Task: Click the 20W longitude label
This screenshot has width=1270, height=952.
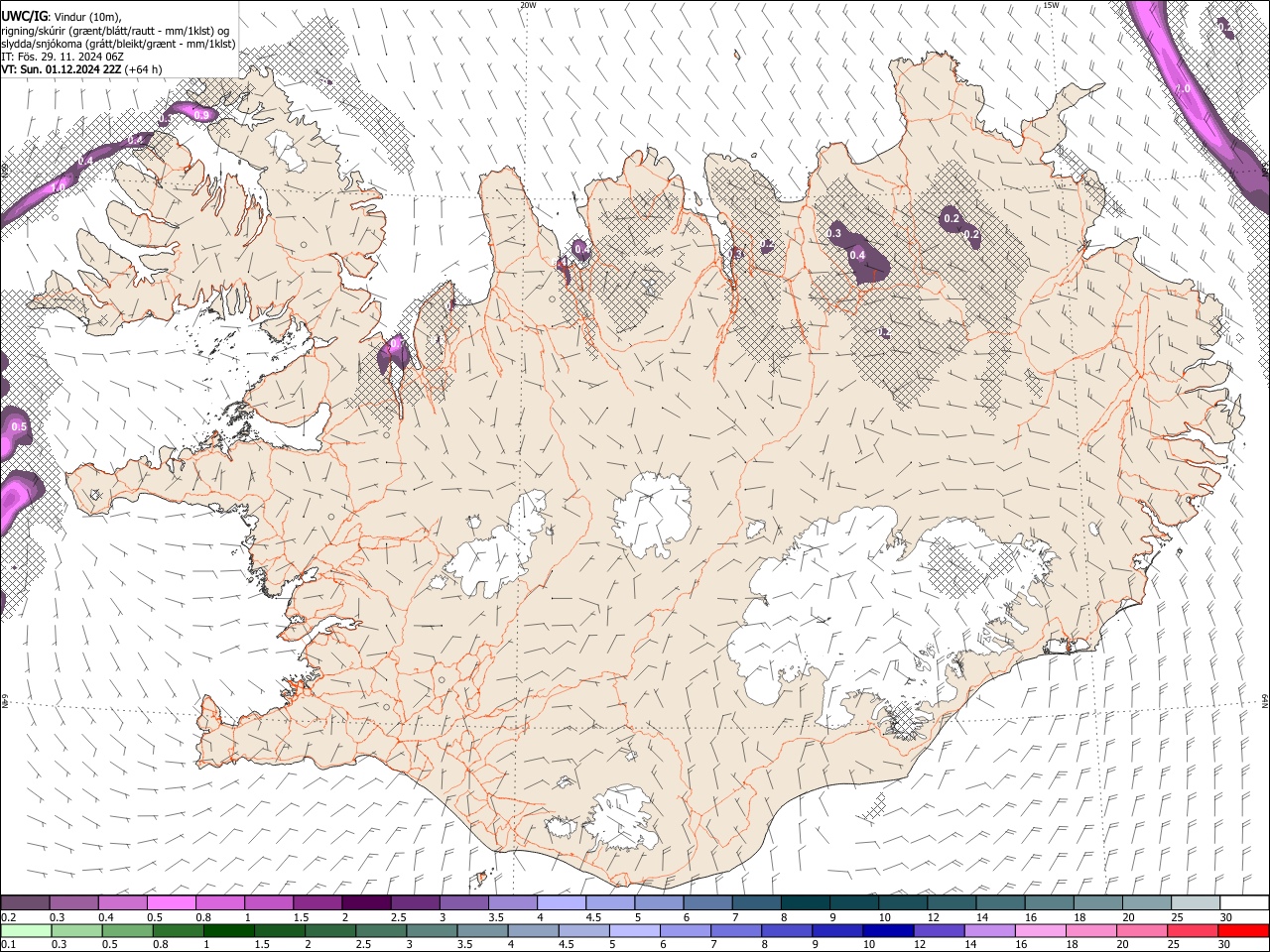Action: coord(528,5)
